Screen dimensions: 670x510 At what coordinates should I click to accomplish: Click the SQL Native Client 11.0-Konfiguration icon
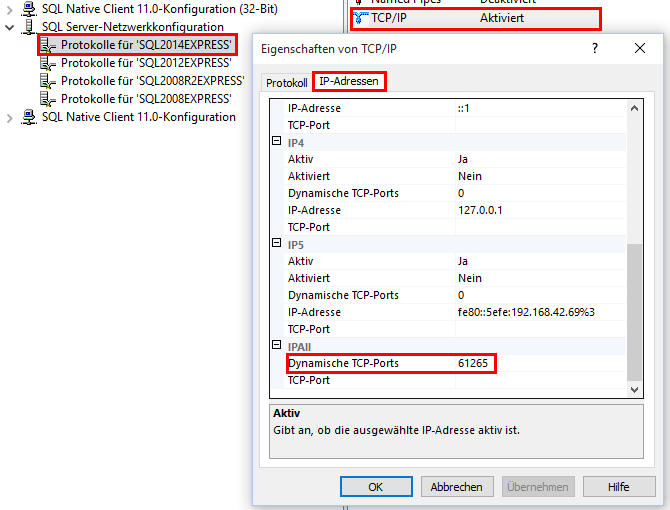tap(29, 117)
